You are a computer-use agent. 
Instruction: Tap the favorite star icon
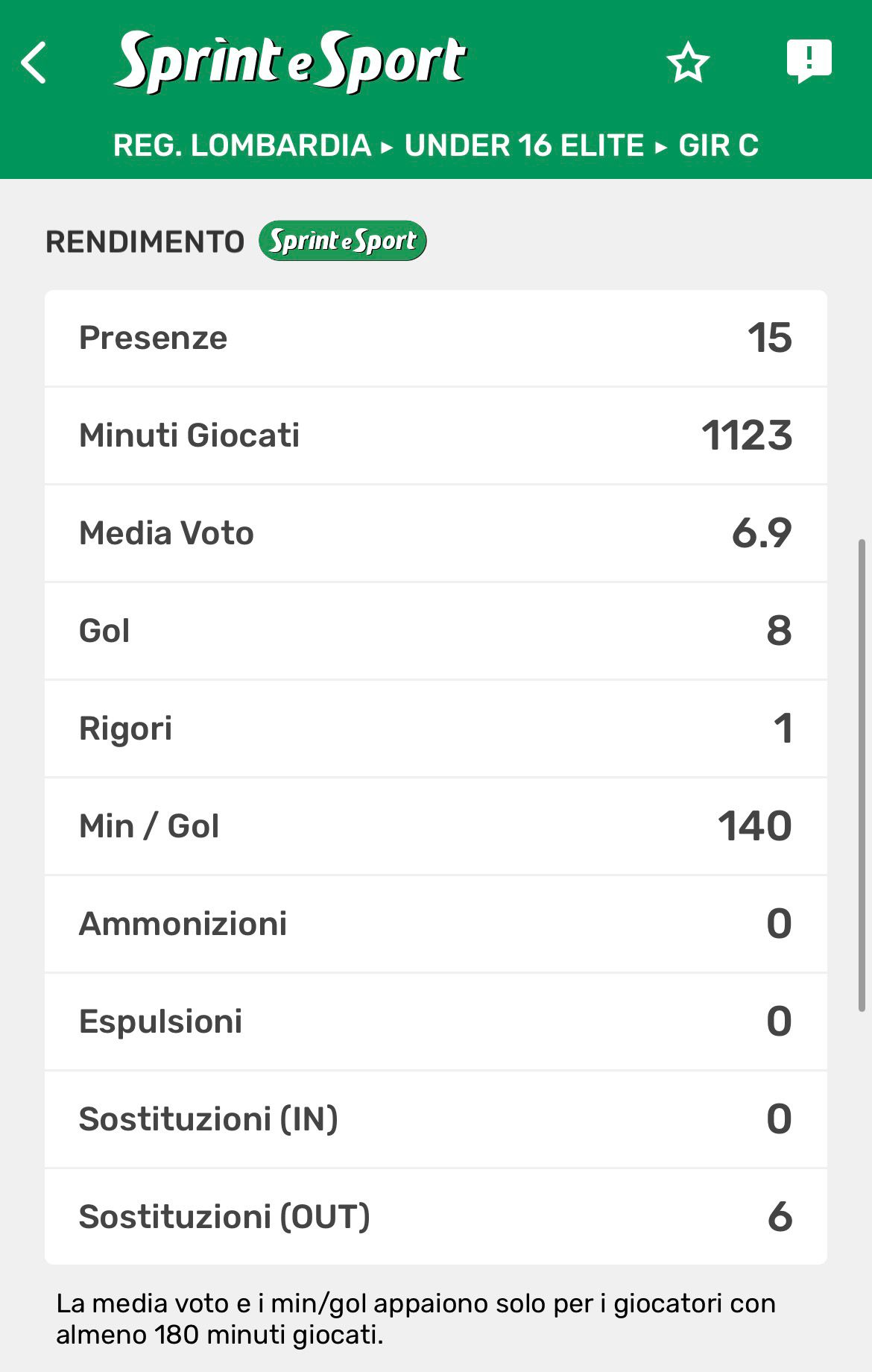687,63
